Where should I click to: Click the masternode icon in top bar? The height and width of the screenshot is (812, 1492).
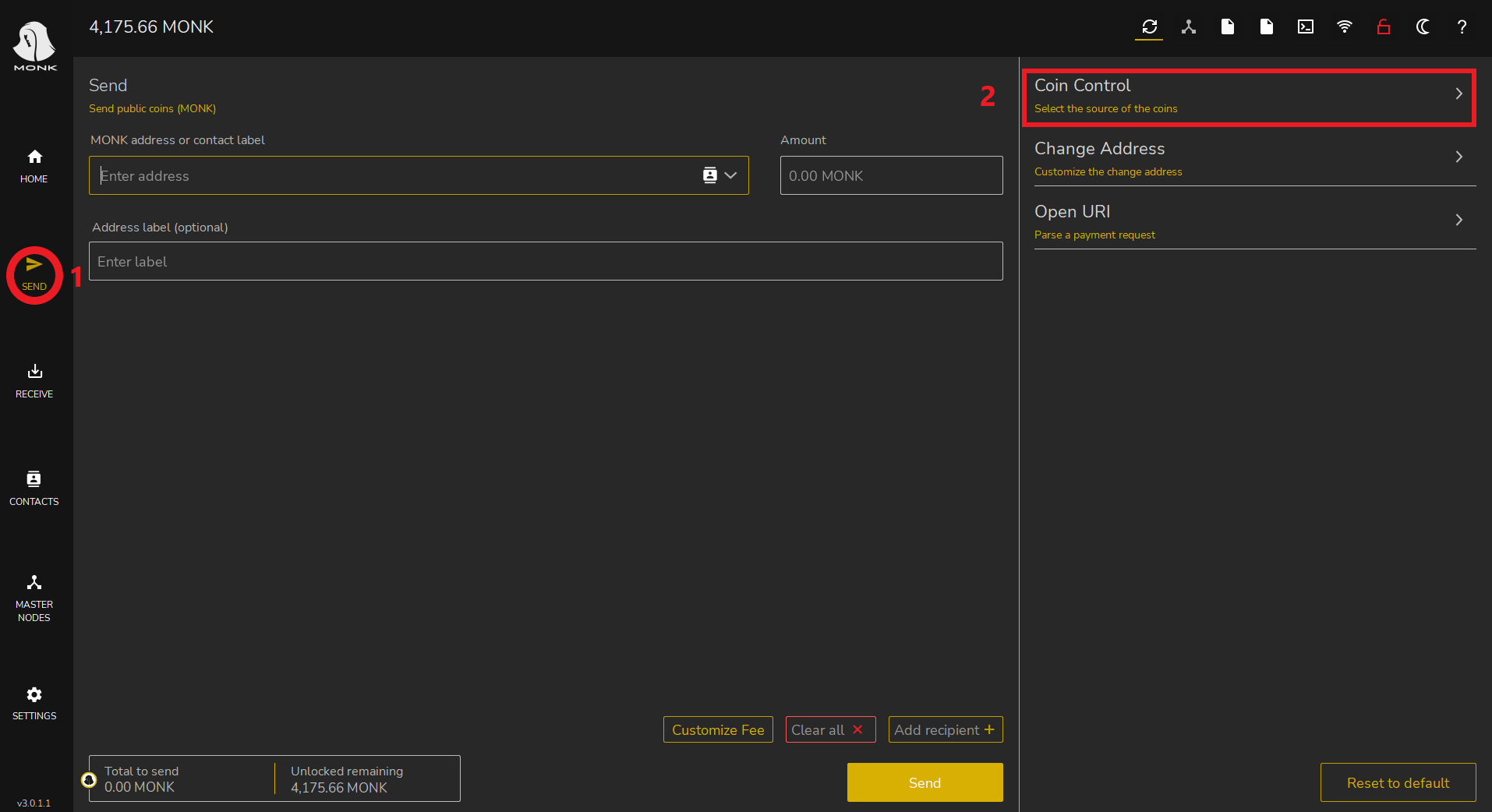(x=1188, y=27)
